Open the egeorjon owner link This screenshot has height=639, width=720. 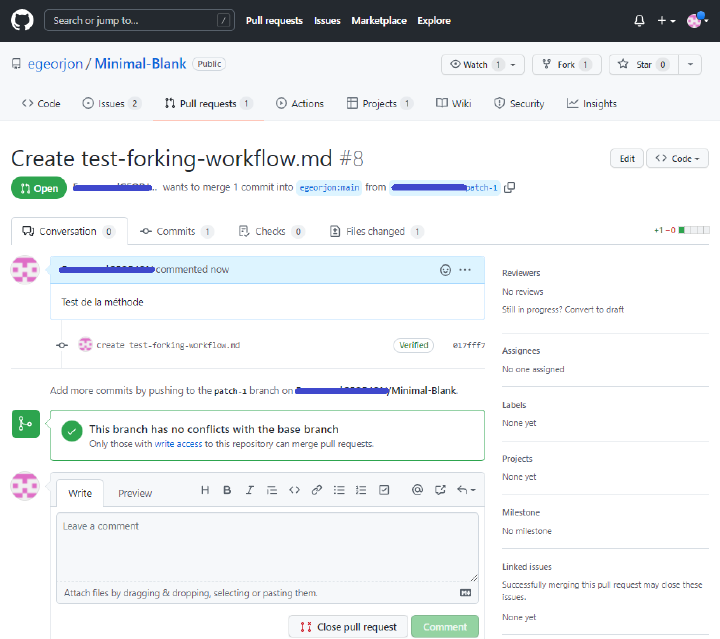(55, 64)
